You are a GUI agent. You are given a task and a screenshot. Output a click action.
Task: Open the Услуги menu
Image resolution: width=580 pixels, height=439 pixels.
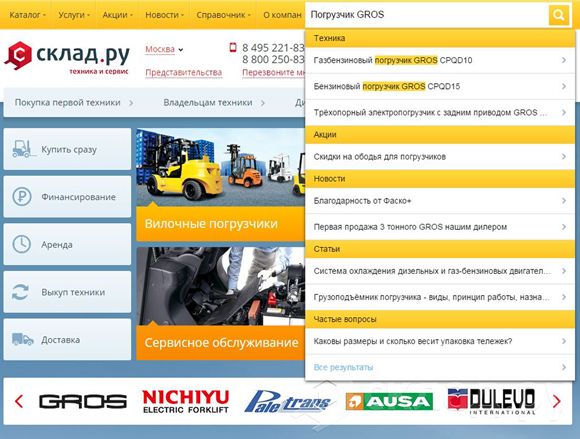[x=74, y=15]
